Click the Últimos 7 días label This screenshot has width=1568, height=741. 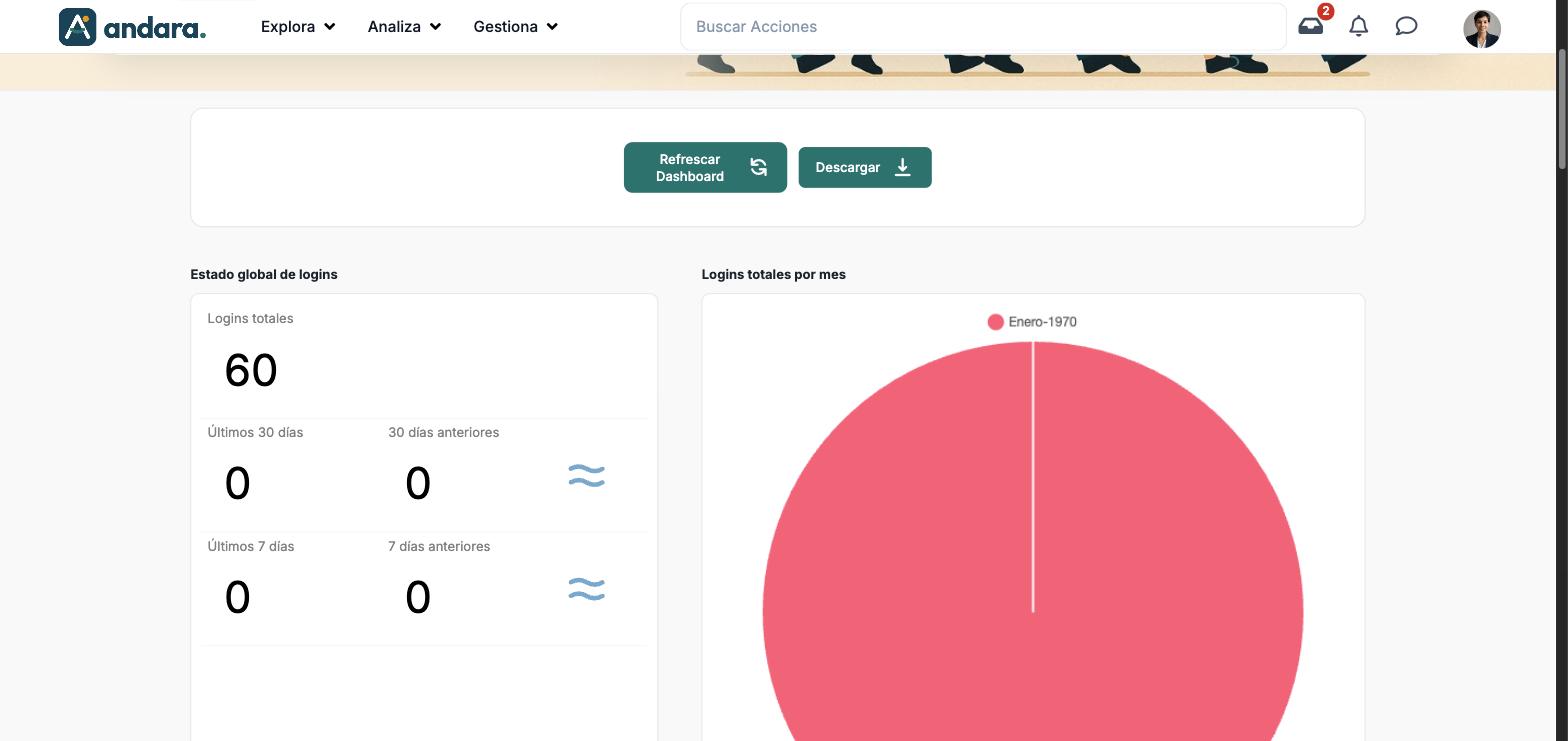point(250,547)
